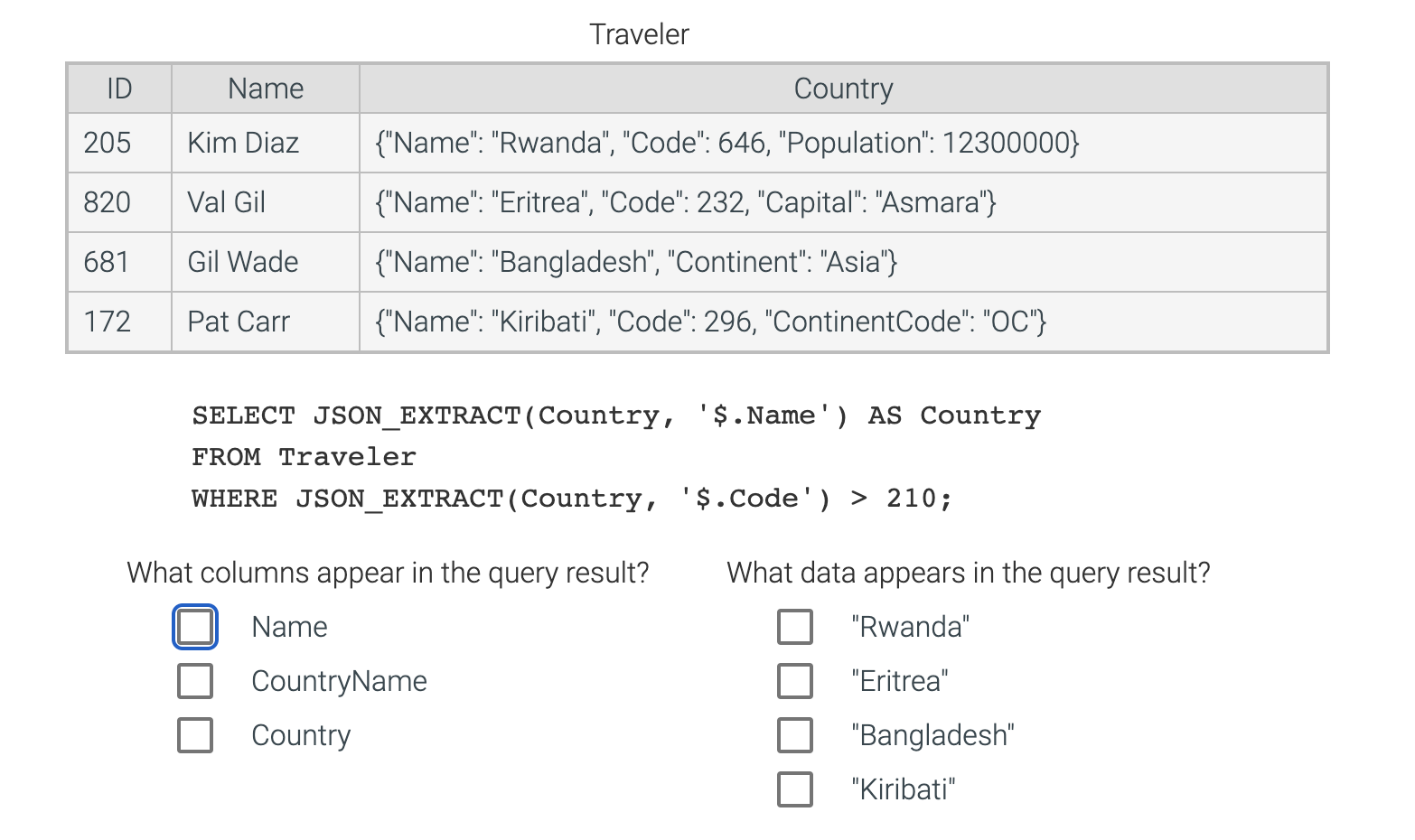
Task: Click the WHERE clause of the query
Action: pos(571,498)
